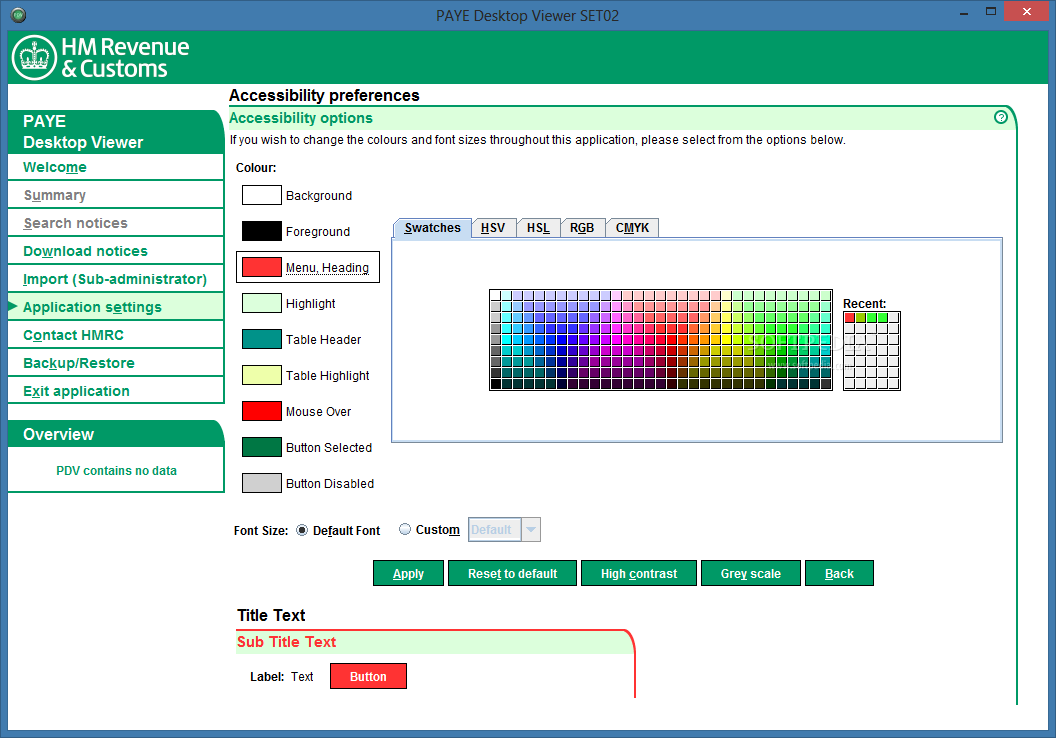This screenshot has height=738, width=1056.
Task: Open Search notices in sidebar
Action: point(115,223)
